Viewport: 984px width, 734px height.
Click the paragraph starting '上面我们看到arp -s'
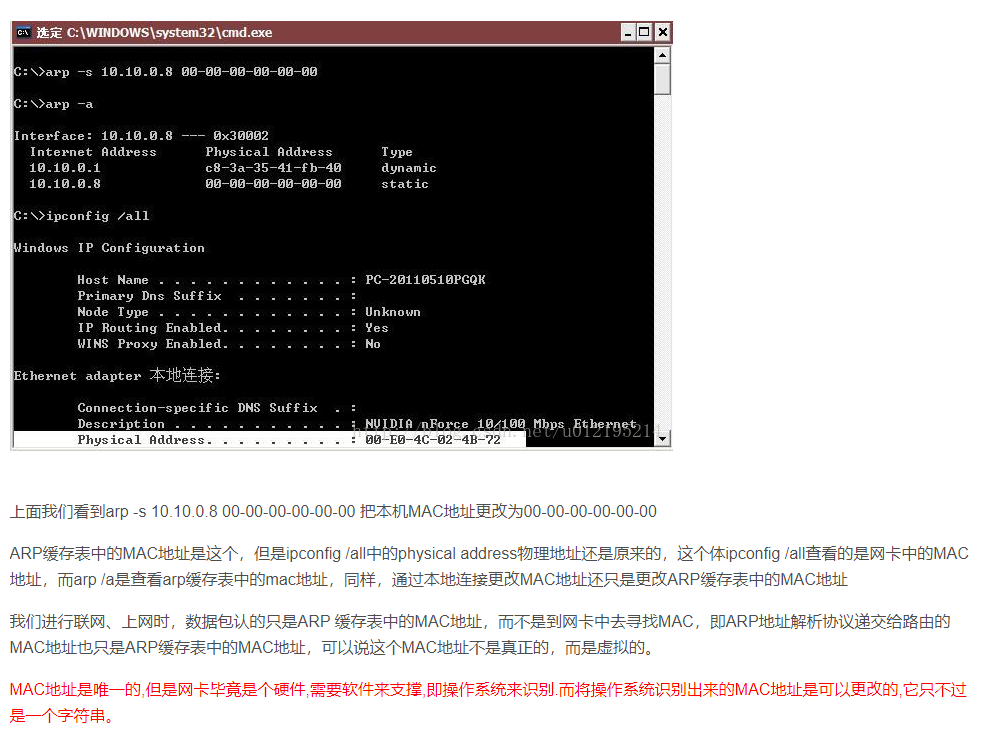click(x=333, y=512)
